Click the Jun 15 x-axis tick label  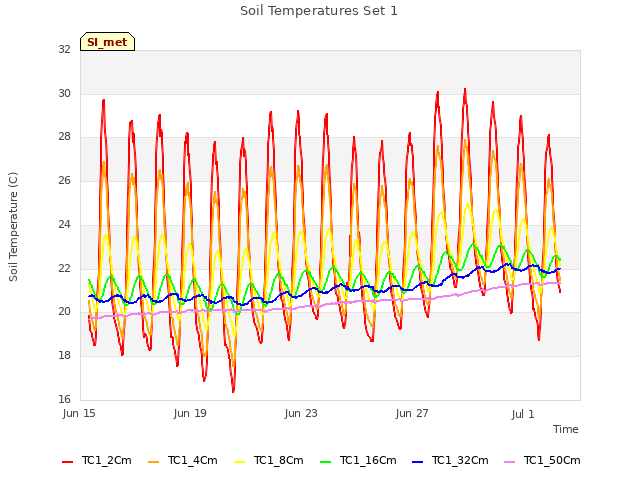click(79, 413)
